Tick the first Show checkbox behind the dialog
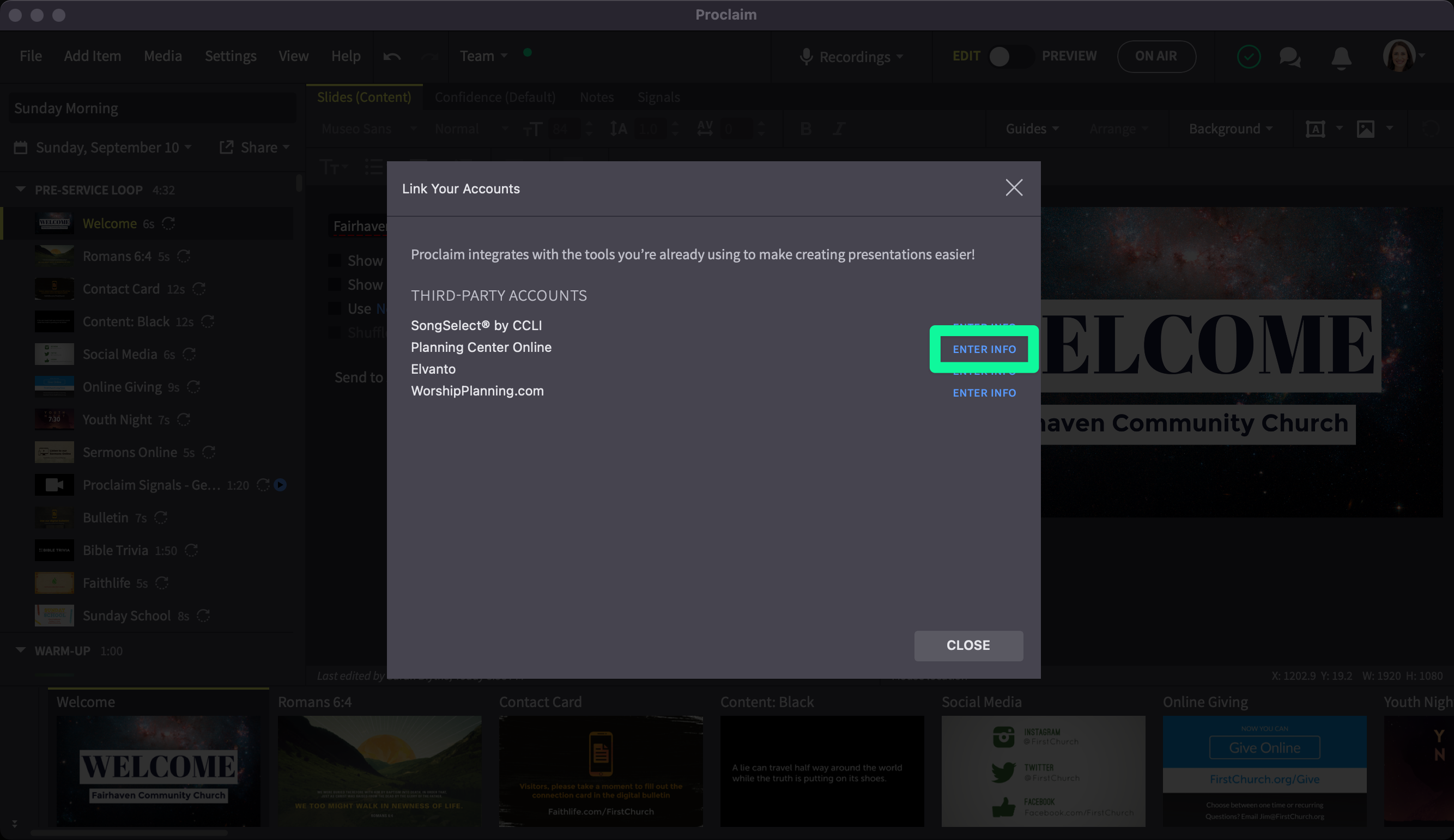1454x840 pixels. [x=335, y=261]
